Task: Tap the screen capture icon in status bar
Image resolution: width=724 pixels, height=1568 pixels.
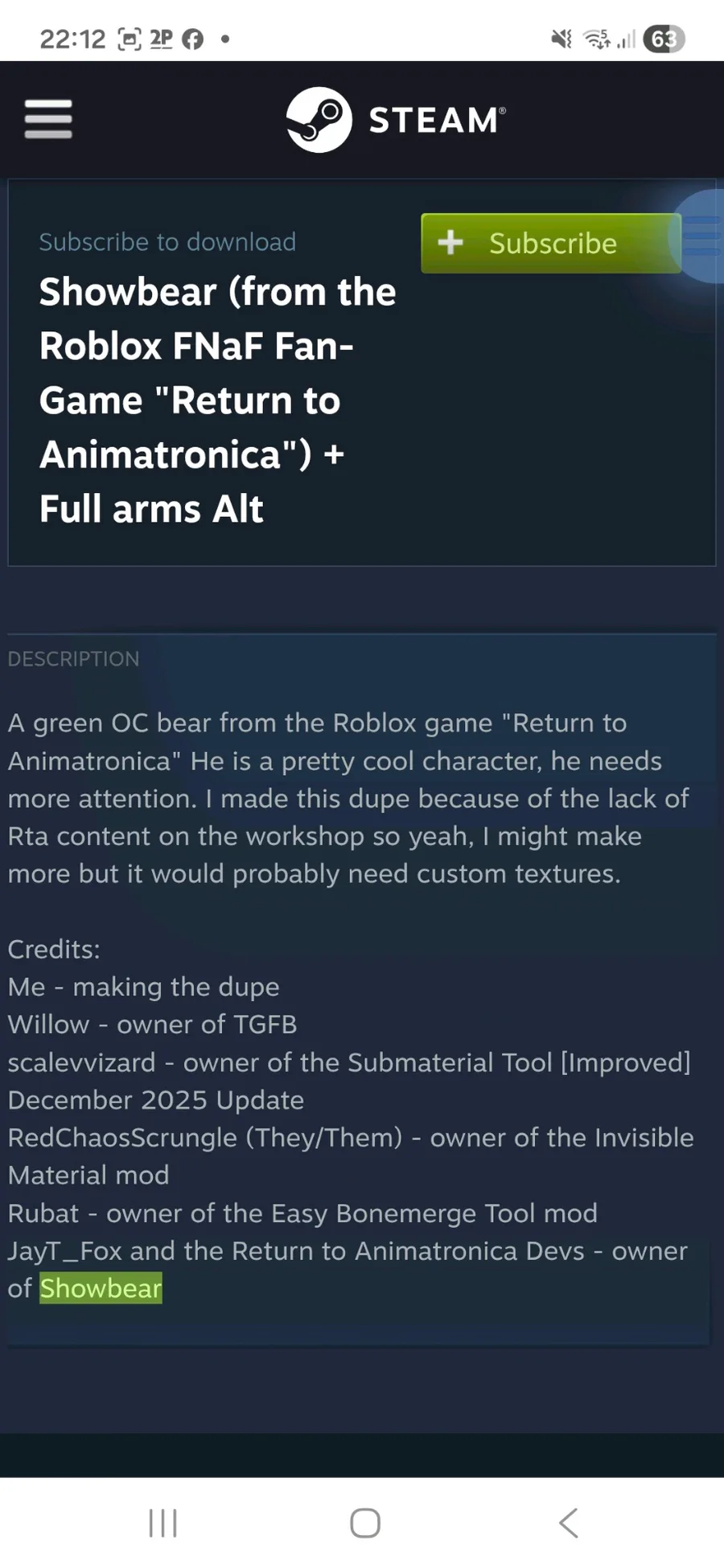Action: (x=130, y=39)
